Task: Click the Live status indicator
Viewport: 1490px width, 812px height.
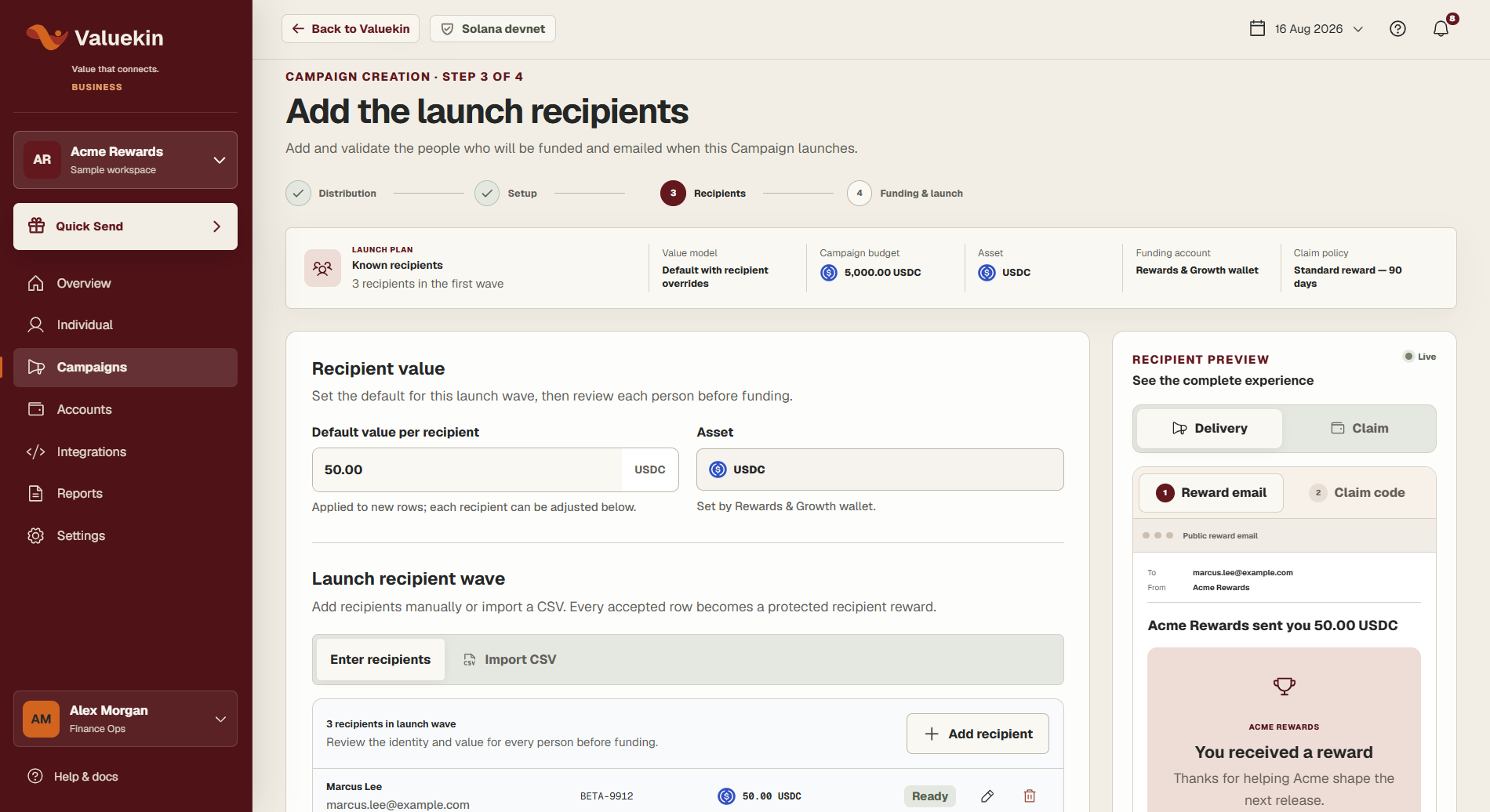Action: 1419,357
